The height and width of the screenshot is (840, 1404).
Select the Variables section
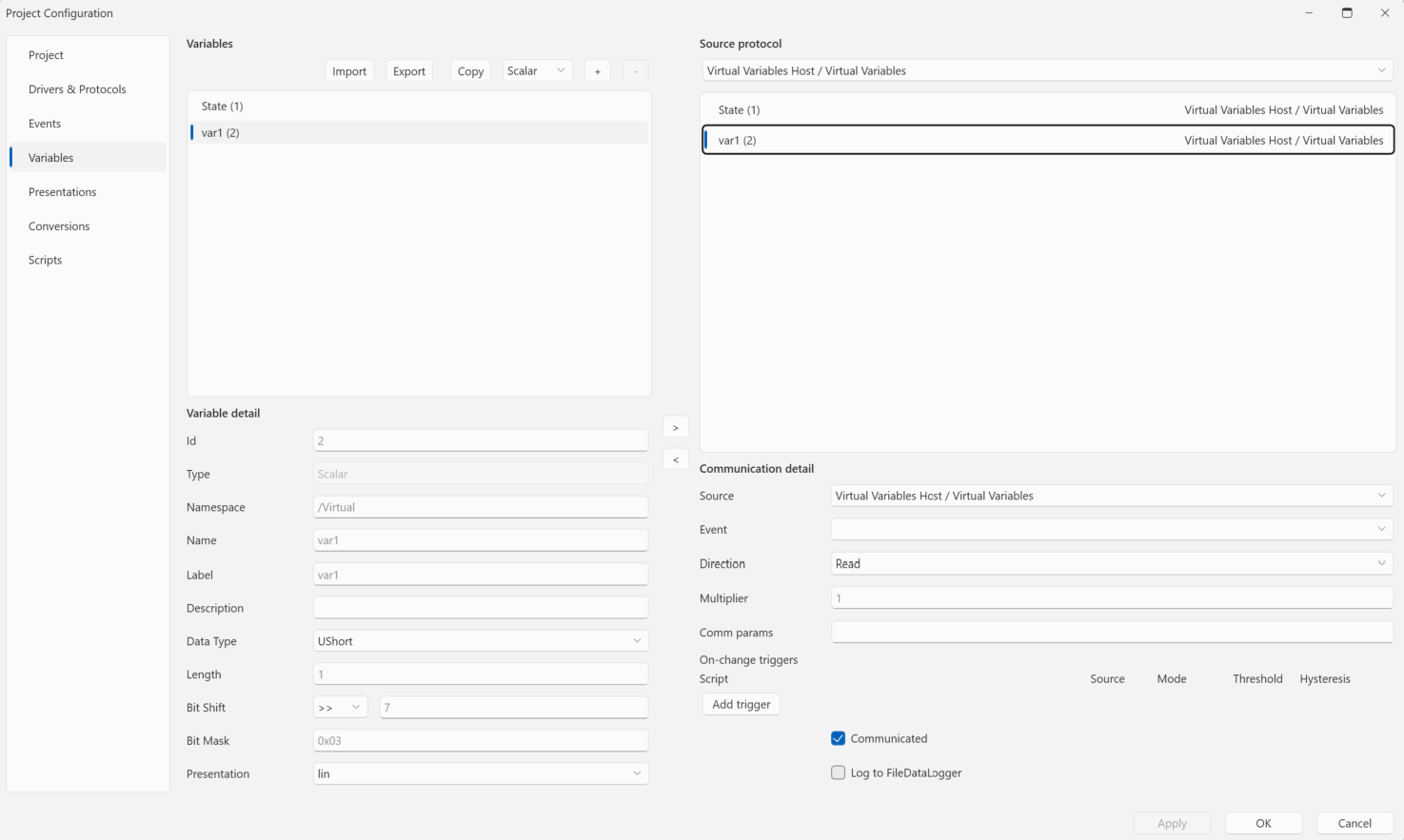(88, 158)
